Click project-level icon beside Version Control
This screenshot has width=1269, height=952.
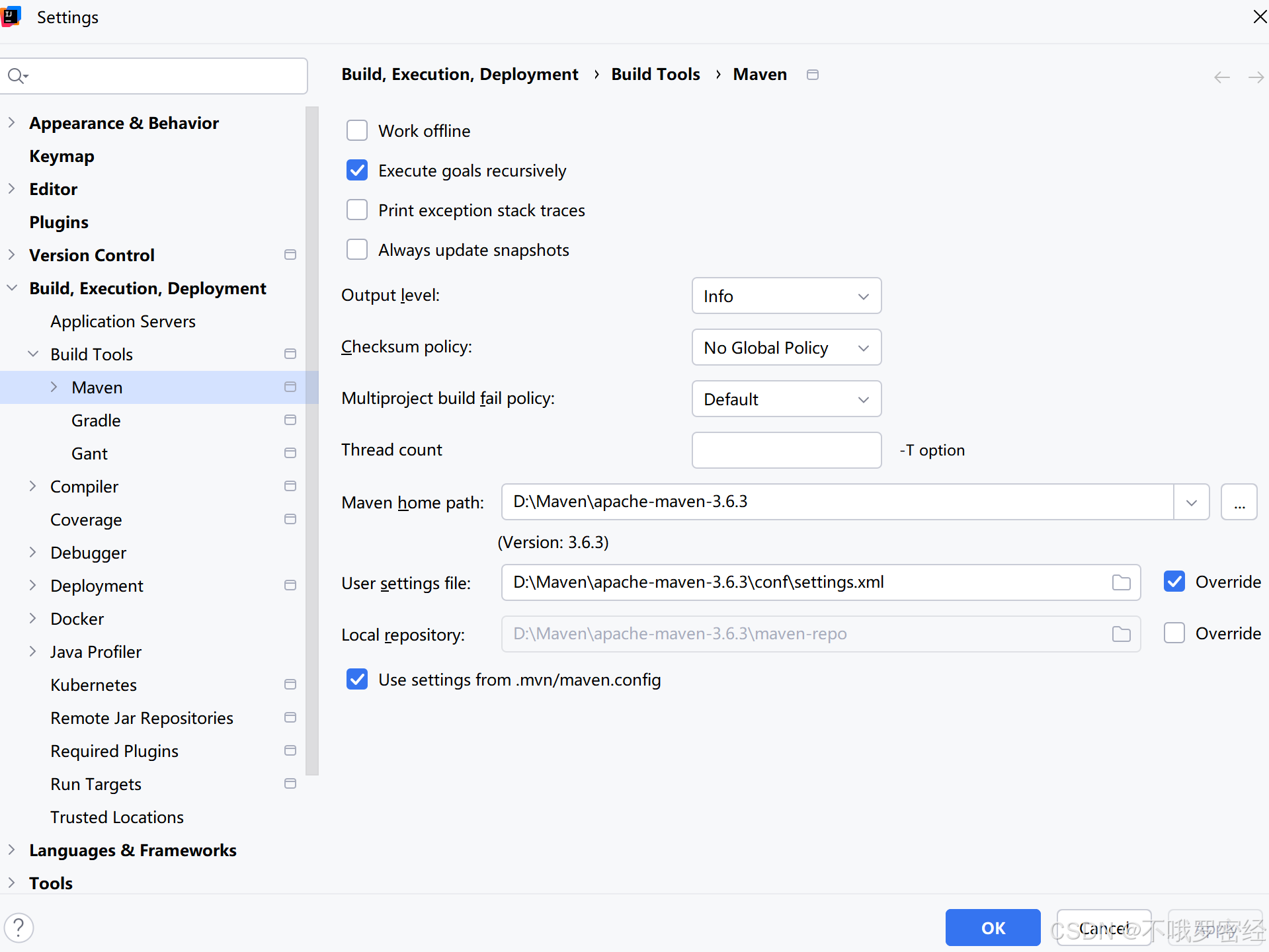pyautogui.click(x=290, y=255)
